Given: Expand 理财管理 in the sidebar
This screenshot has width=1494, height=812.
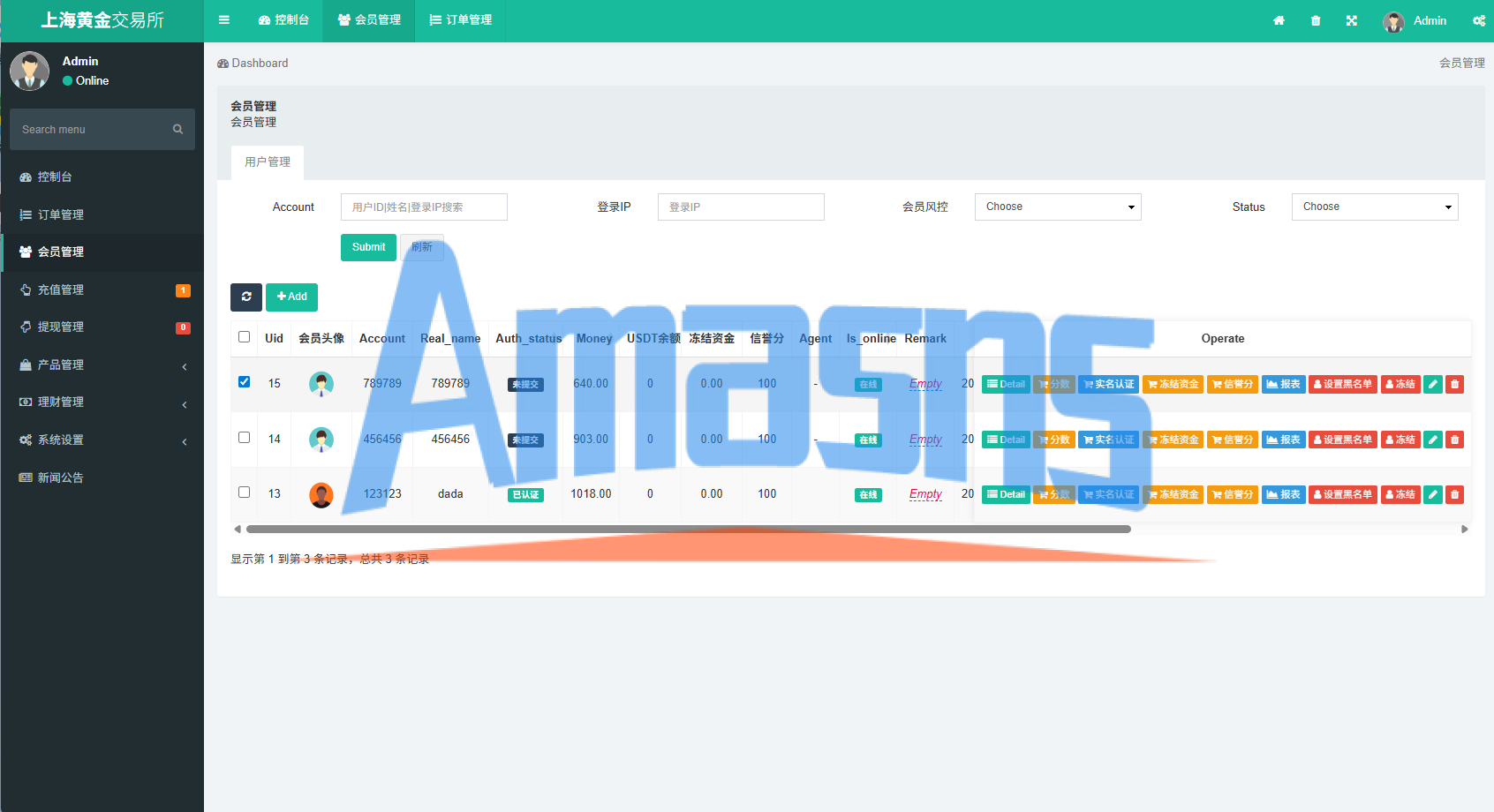Looking at the screenshot, I should [102, 402].
